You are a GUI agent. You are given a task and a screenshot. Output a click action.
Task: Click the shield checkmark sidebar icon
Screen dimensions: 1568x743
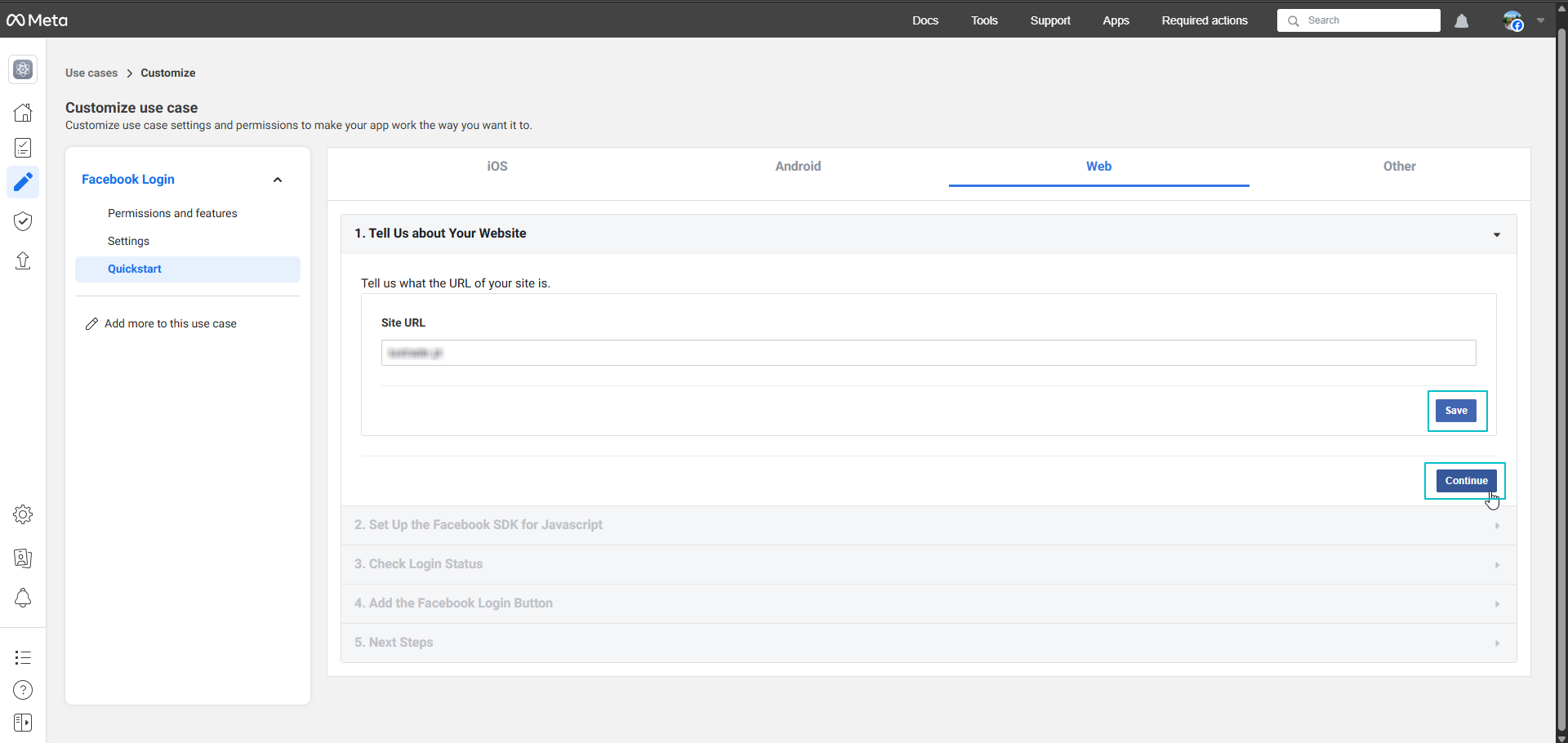click(23, 221)
